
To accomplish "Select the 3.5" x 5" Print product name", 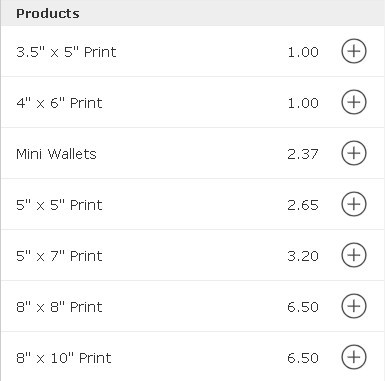I will click(66, 52).
